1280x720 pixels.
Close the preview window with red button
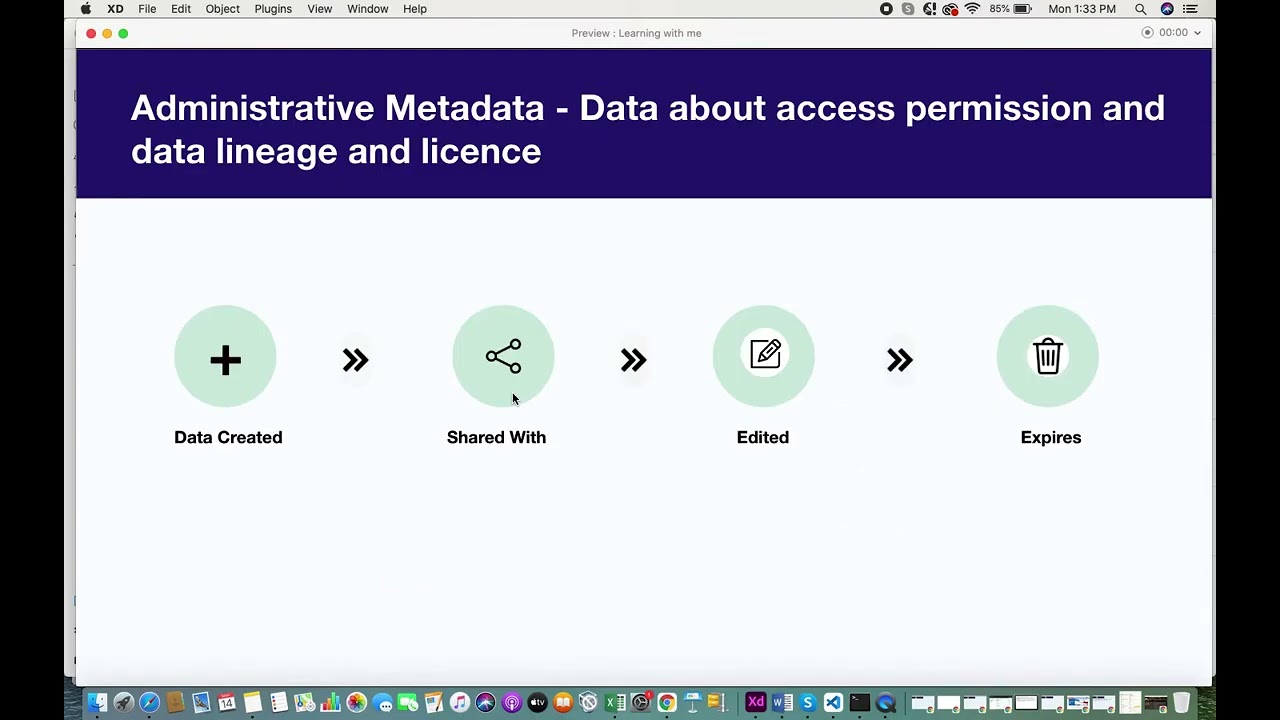point(91,33)
